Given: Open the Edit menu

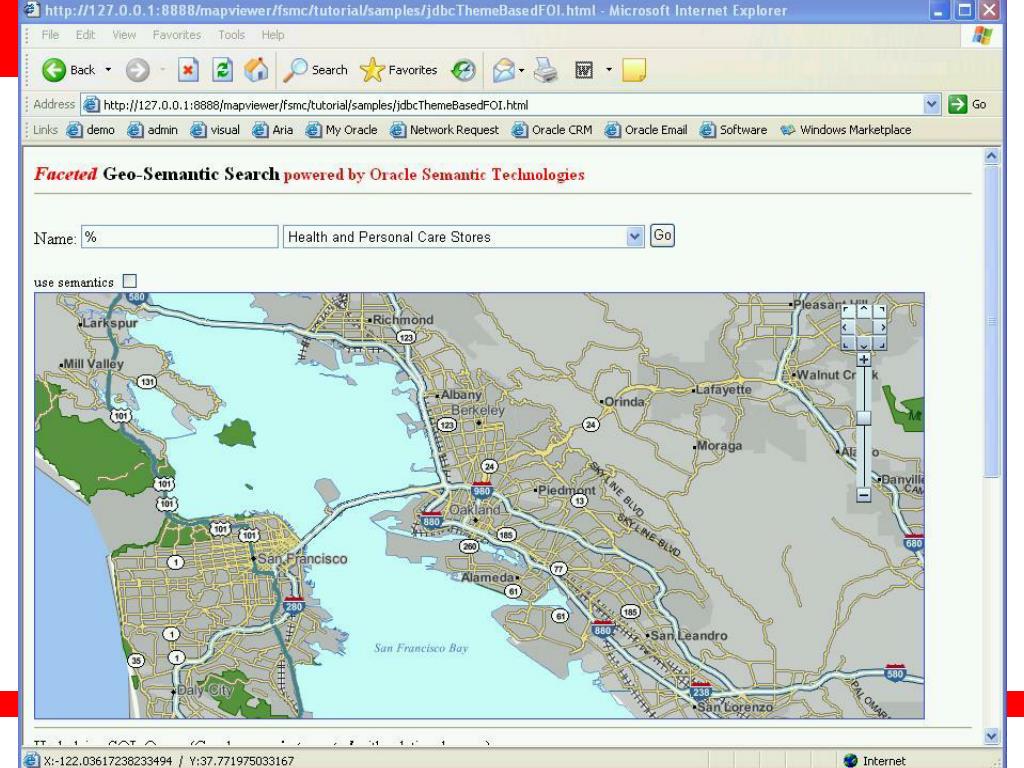Looking at the screenshot, I should 85,35.
